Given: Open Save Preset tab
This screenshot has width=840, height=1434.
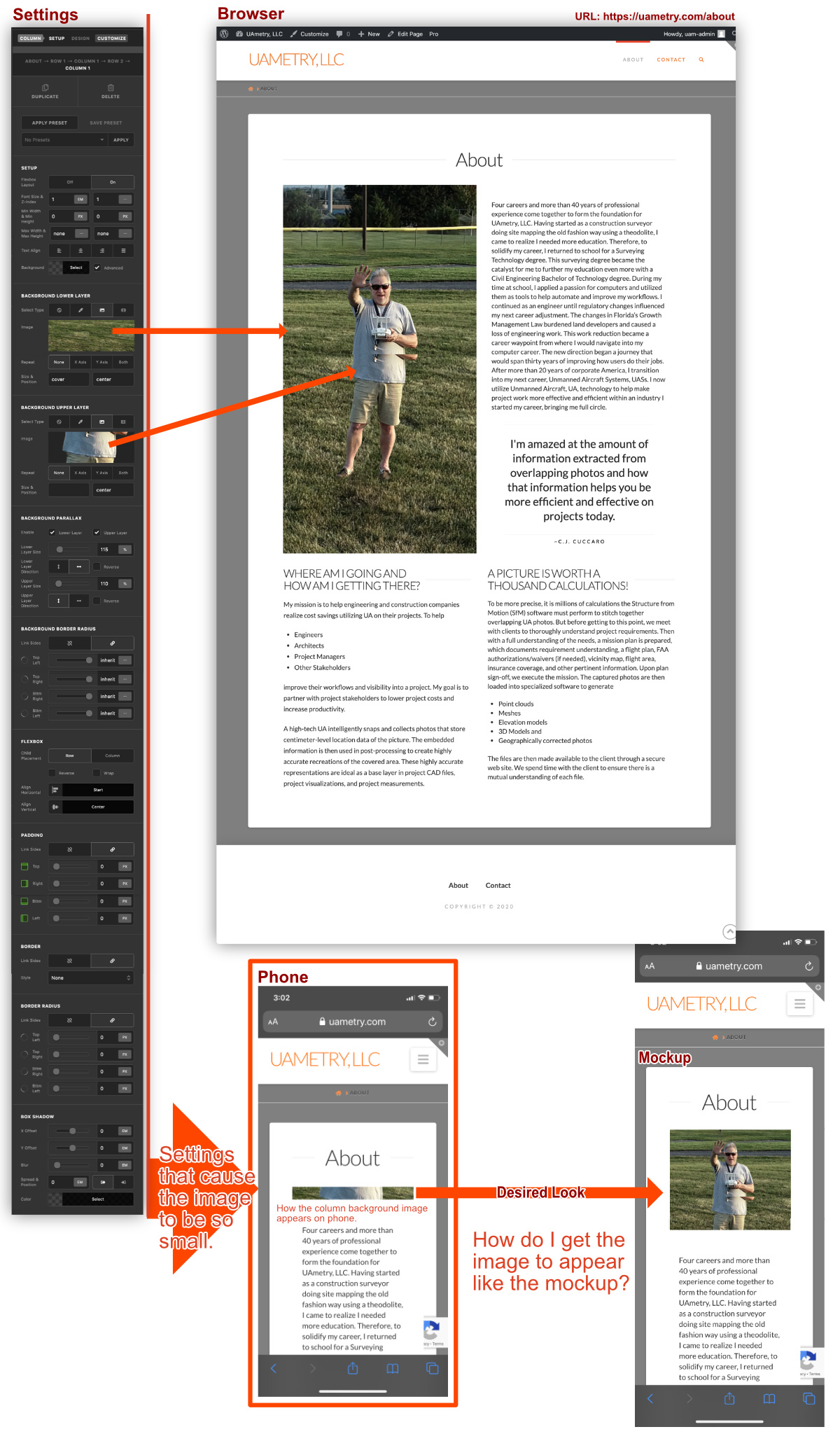Looking at the screenshot, I should pos(106,123).
